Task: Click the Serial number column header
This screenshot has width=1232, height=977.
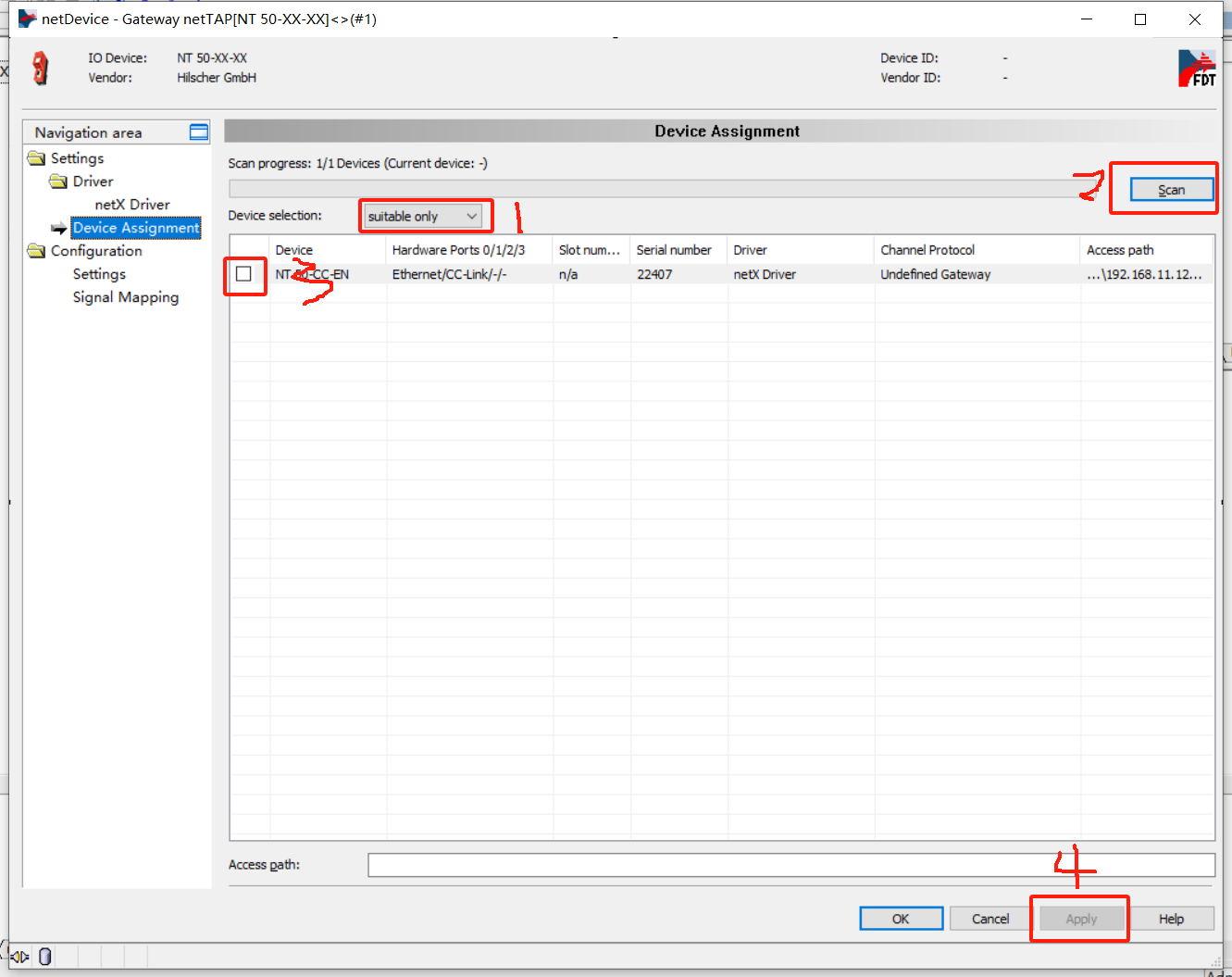Action: pos(676,250)
